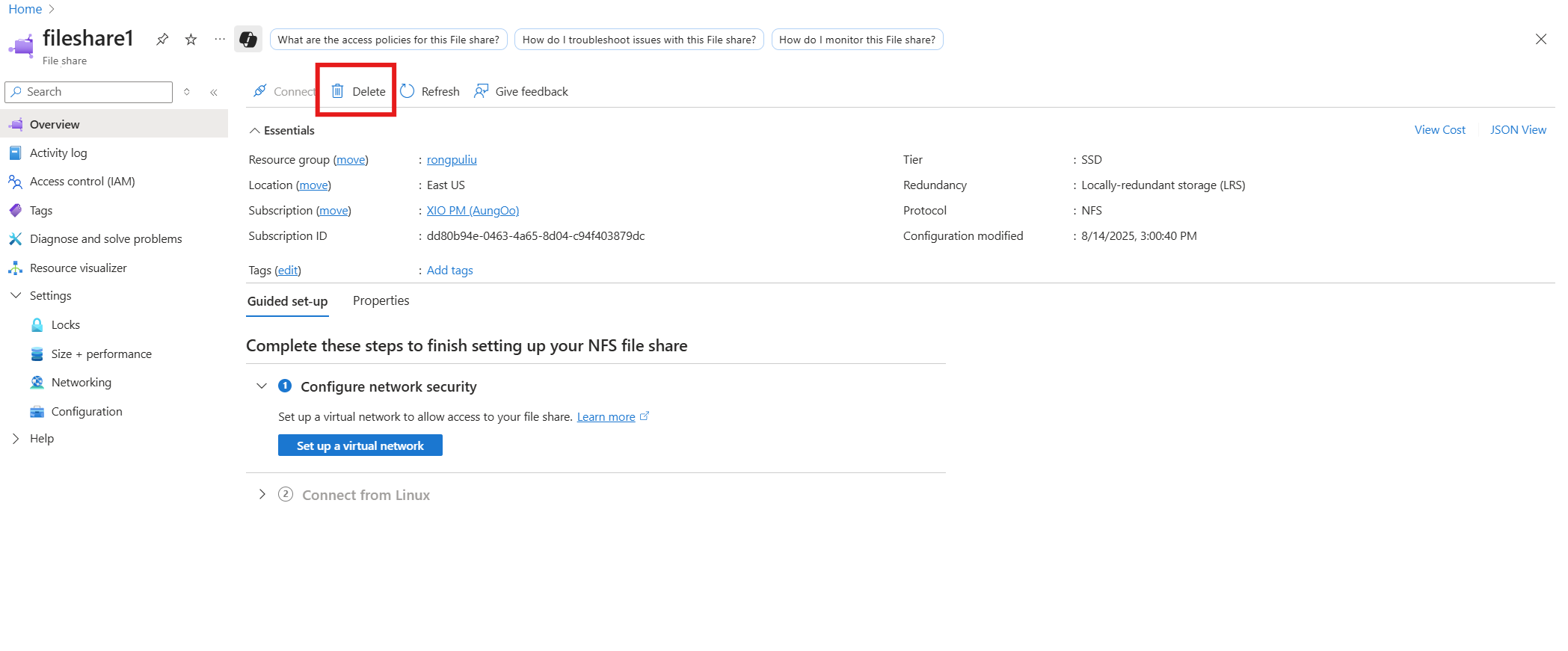Click the Access control (IAM) icon
1568x651 pixels.
[x=15, y=182]
